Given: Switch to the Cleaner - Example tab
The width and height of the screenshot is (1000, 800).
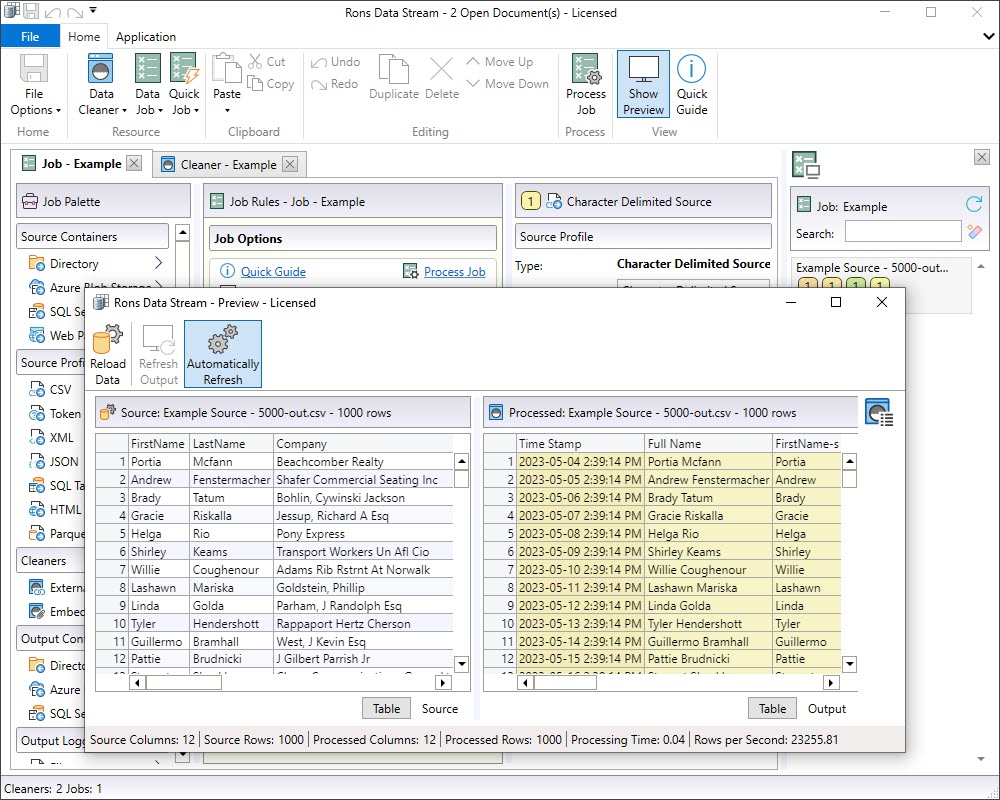Looking at the screenshot, I should tap(228, 164).
